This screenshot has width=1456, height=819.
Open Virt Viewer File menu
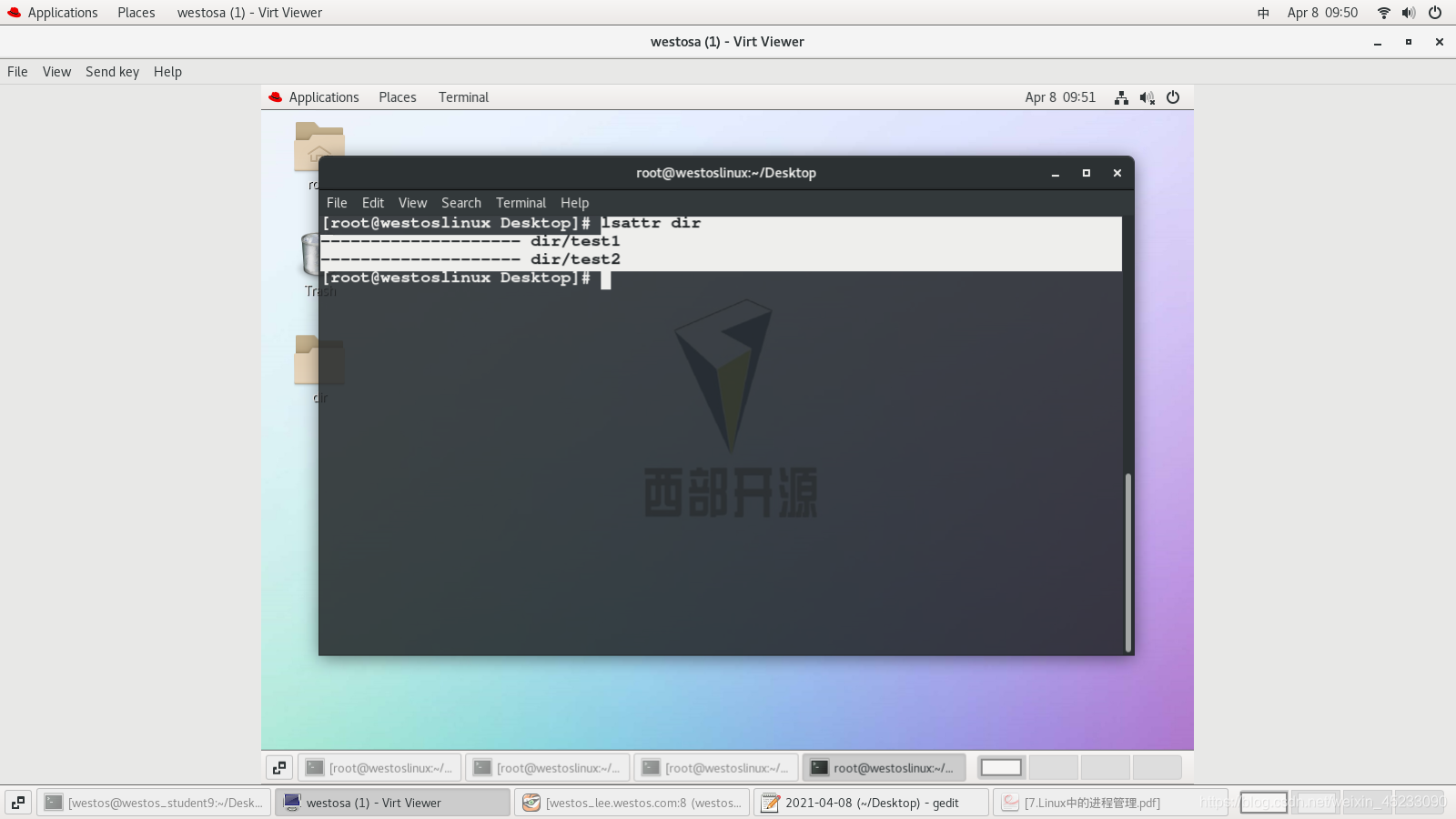click(x=17, y=72)
